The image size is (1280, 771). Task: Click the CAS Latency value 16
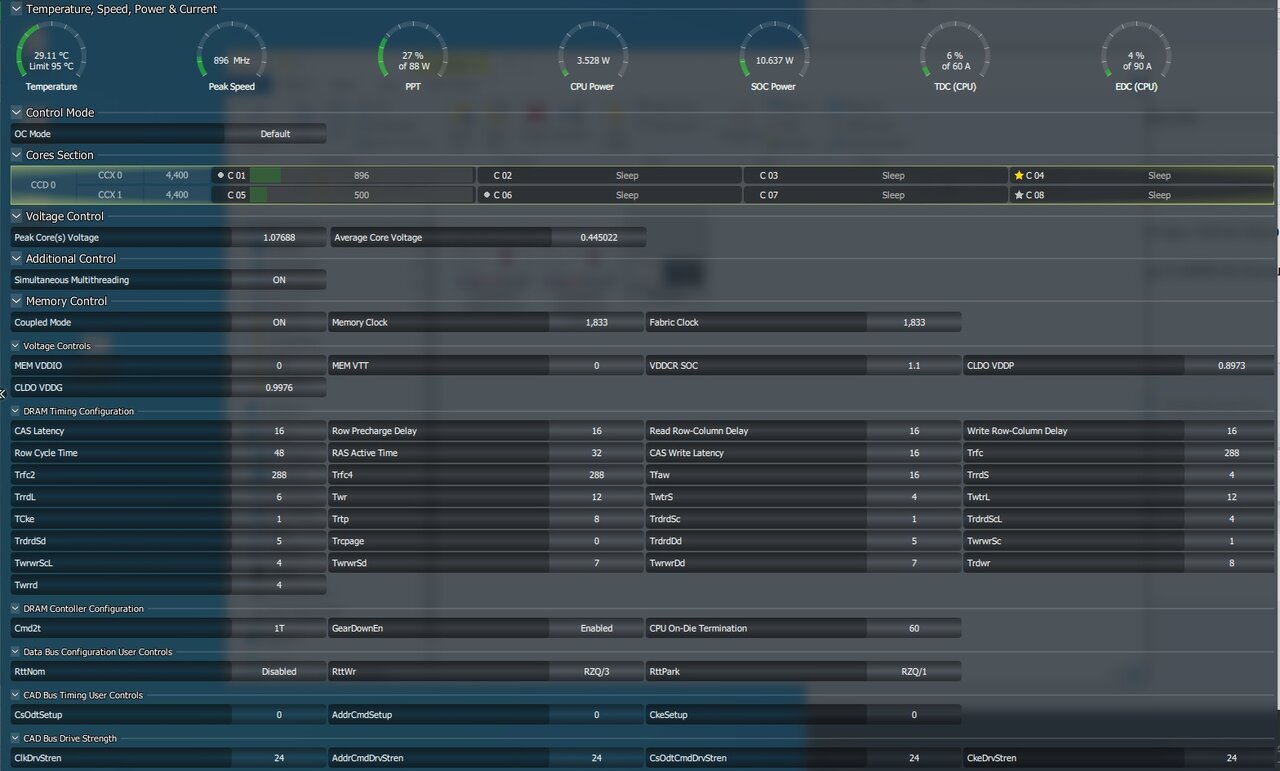[x=279, y=431]
